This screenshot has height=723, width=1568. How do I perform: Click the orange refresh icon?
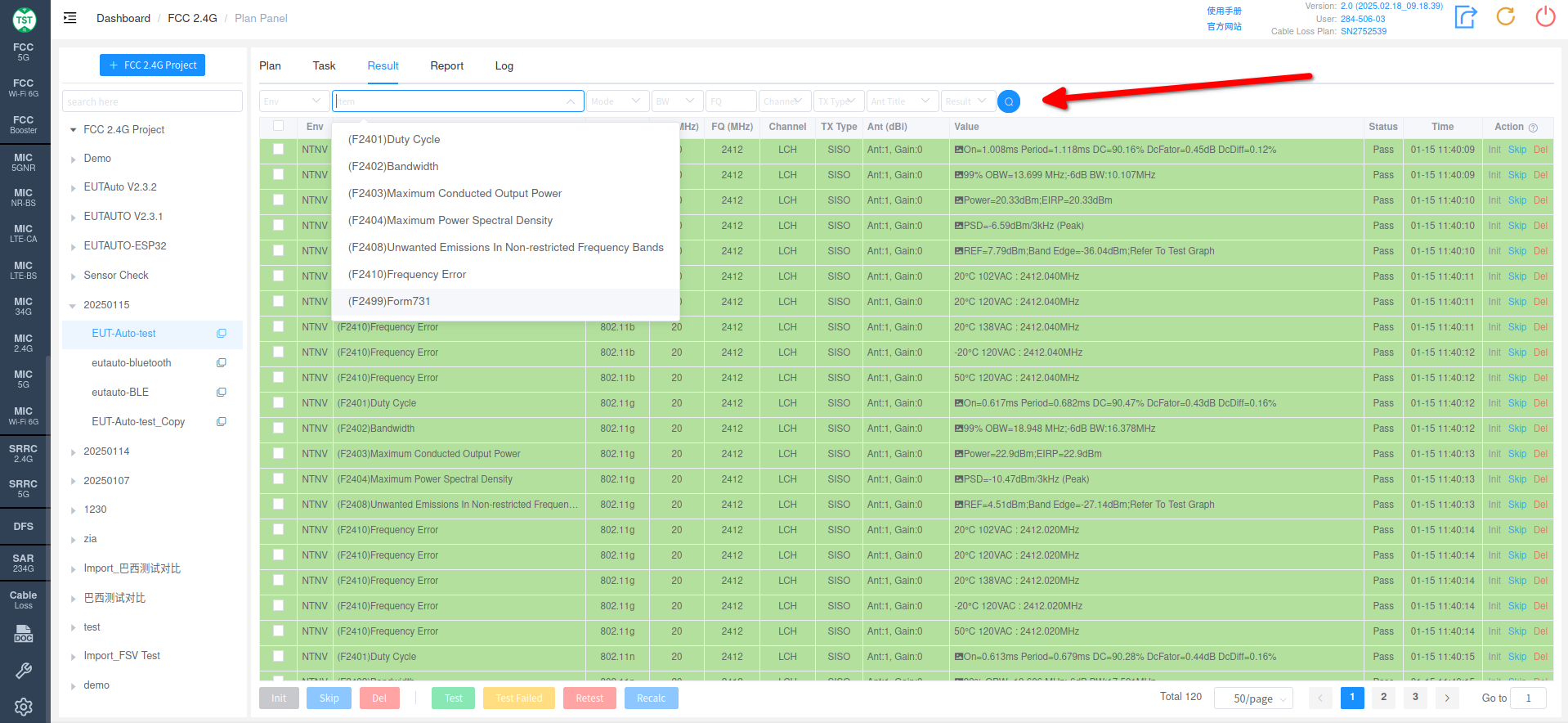tap(1505, 17)
